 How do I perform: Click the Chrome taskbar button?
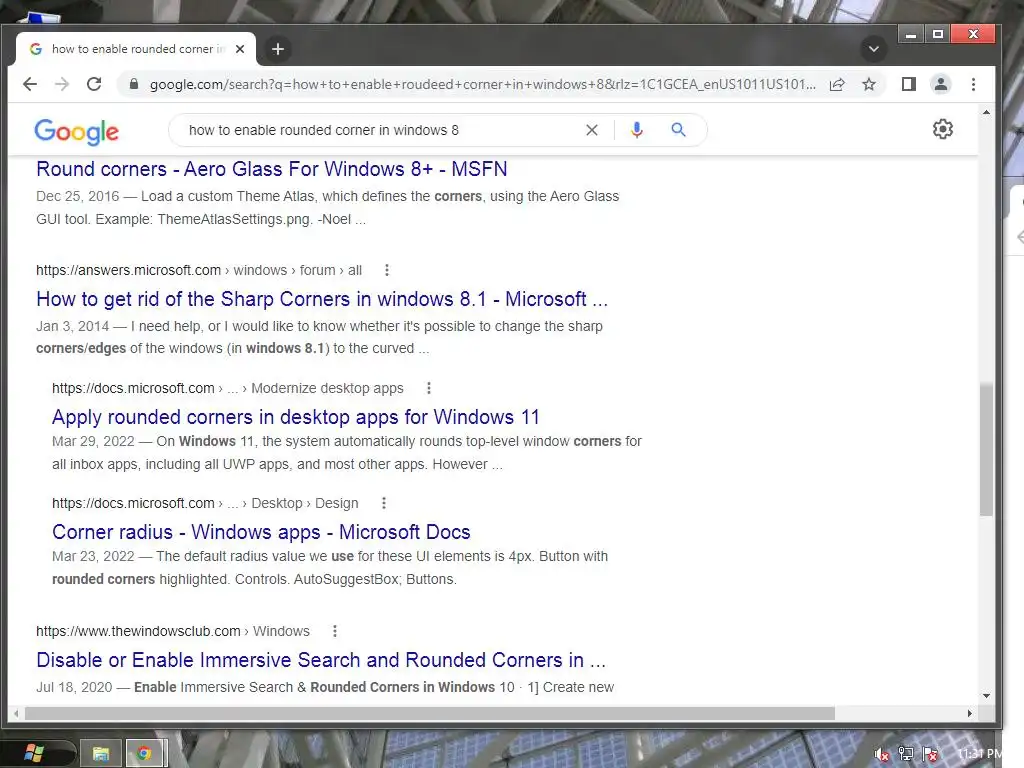[145, 754]
